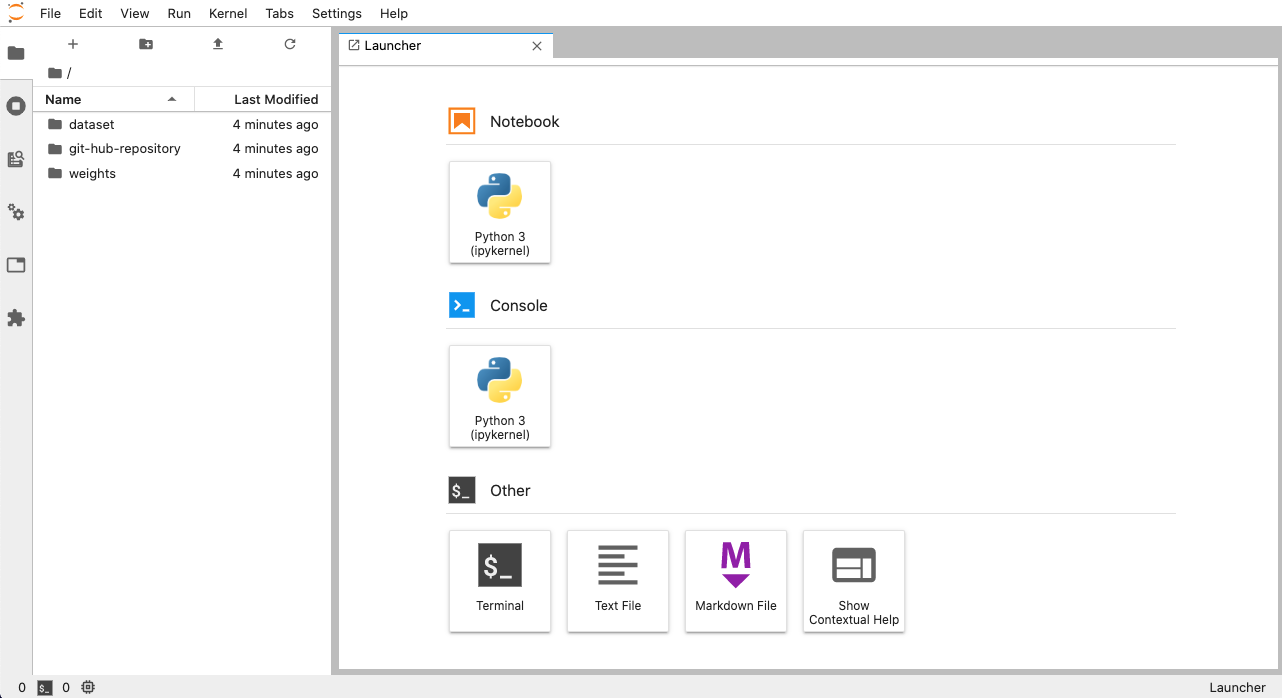The image size is (1282, 698).
Task: Open the Table of Contents sidebar panel
Action: coord(16,159)
